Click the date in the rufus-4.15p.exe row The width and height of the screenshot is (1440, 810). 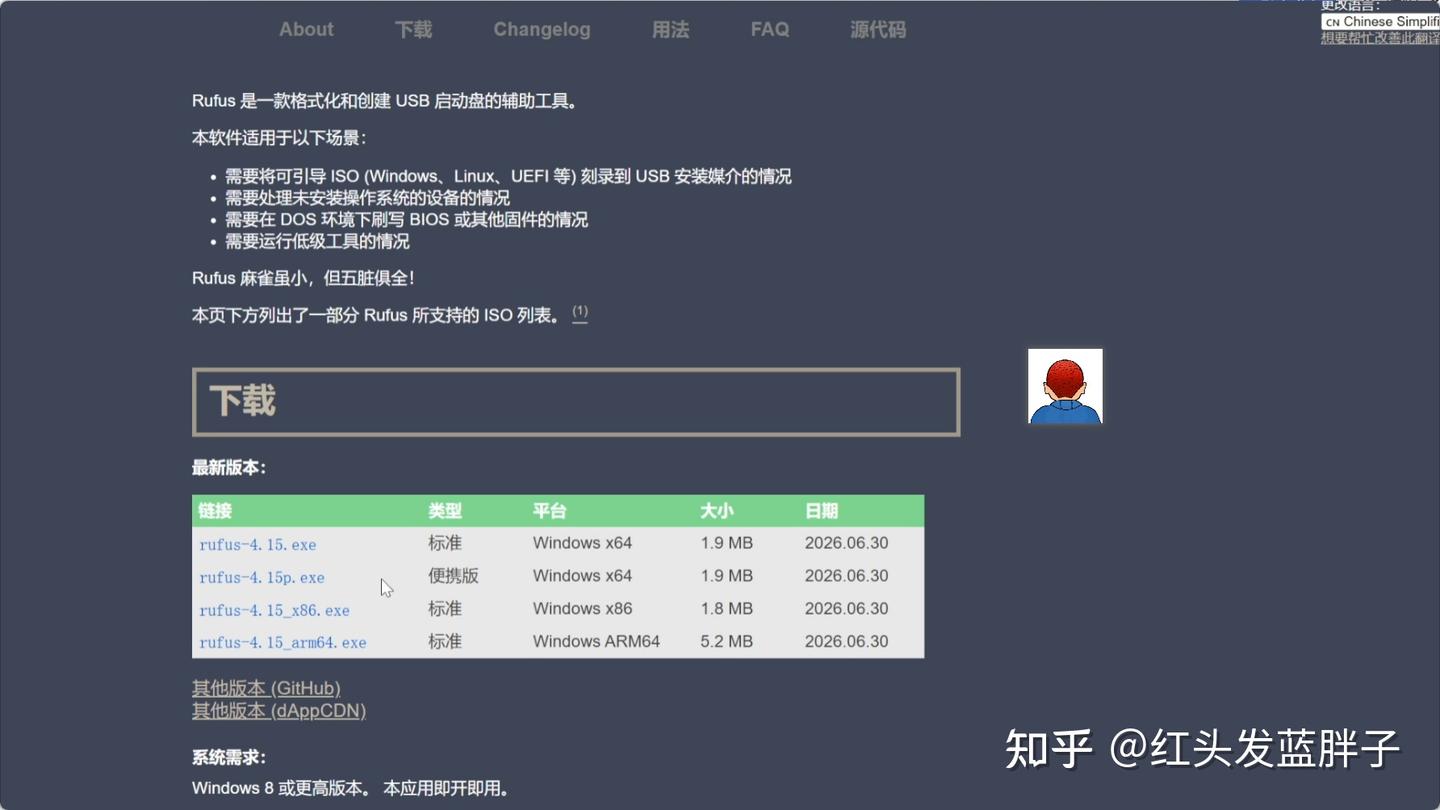click(847, 576)
